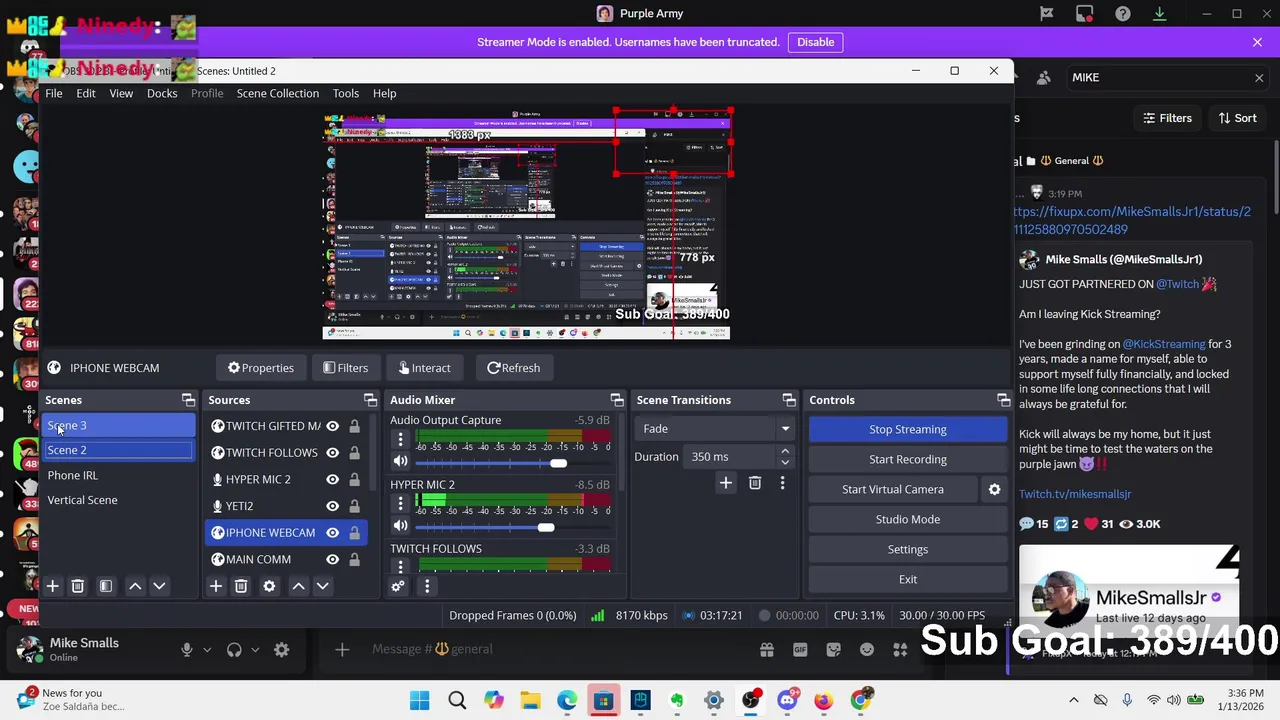This screenshot has height=720, width=1280.
Task: Open the OBS Tools menu
Action: (x=346, y=93)
